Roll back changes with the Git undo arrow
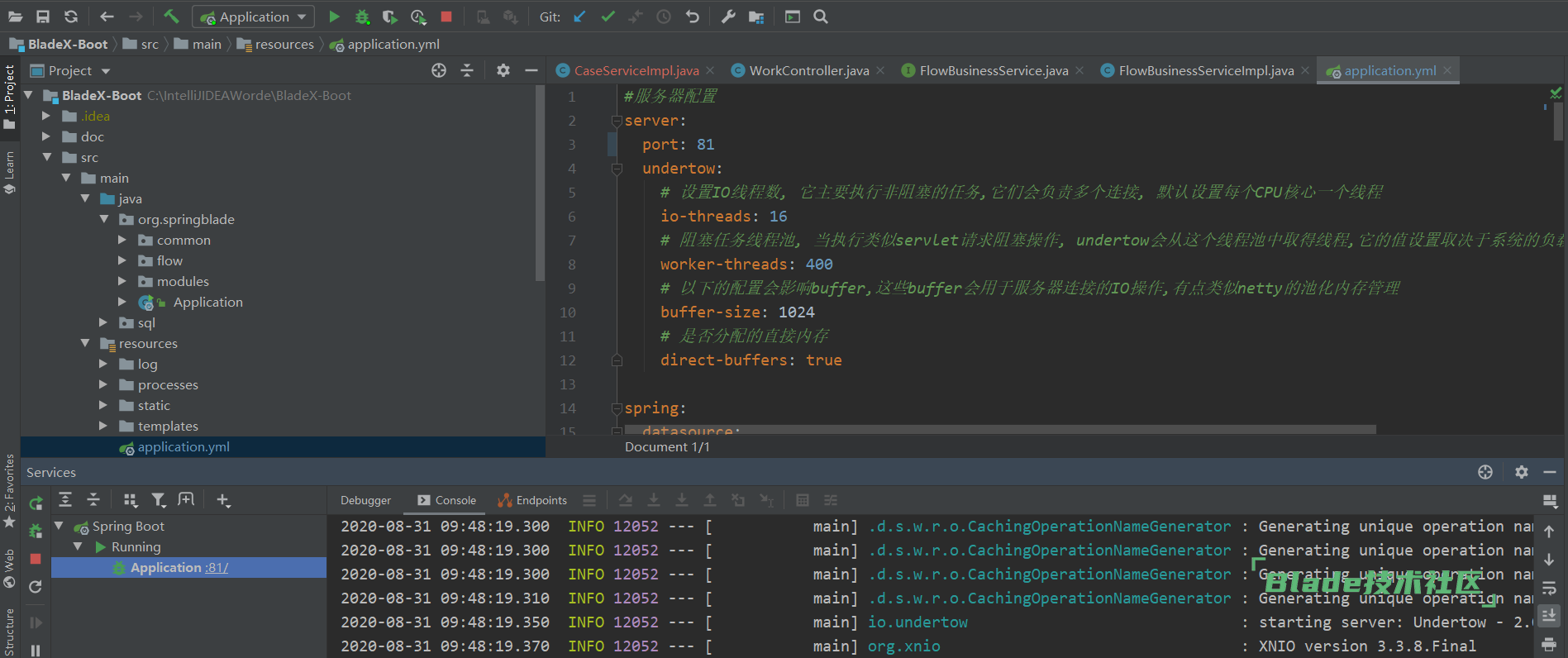This screenshot has width=1568, height=658. [693, 17]
